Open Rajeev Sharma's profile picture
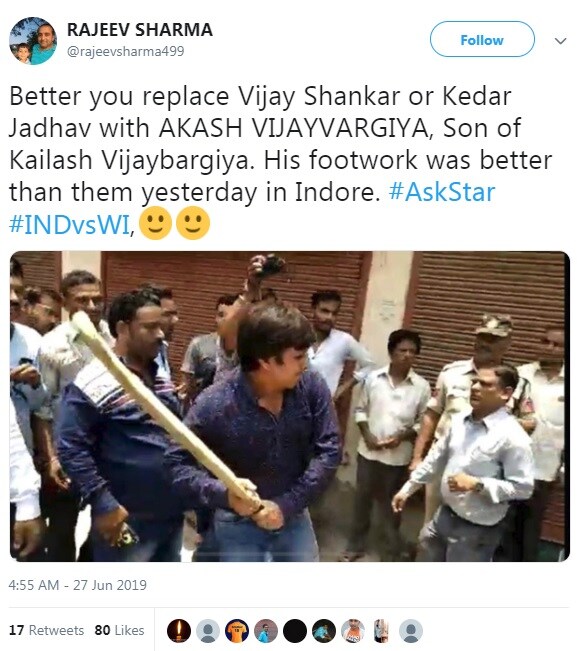The image size is (581, 651). 33,41
